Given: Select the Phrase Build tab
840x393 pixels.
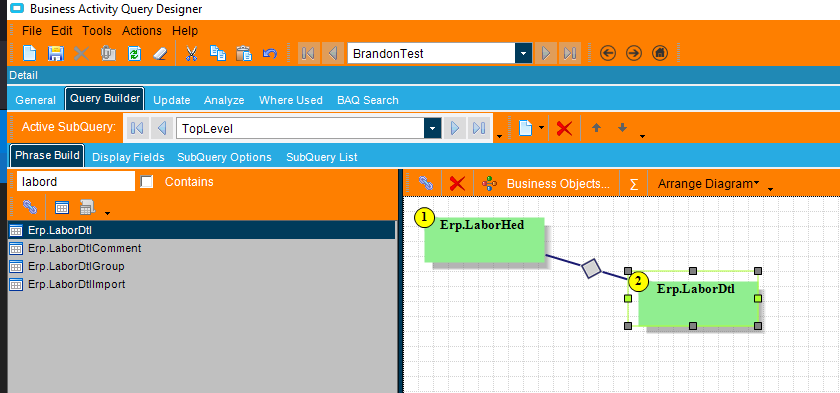Looking at the screenshot, I should point(47,155).
